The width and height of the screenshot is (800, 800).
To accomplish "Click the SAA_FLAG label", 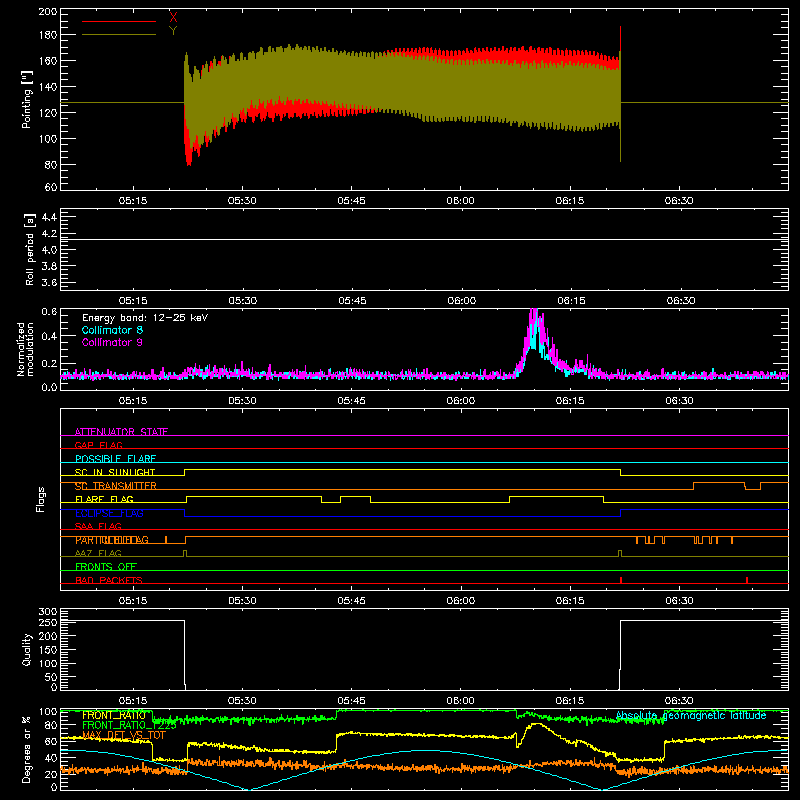I will pos(98,526).
